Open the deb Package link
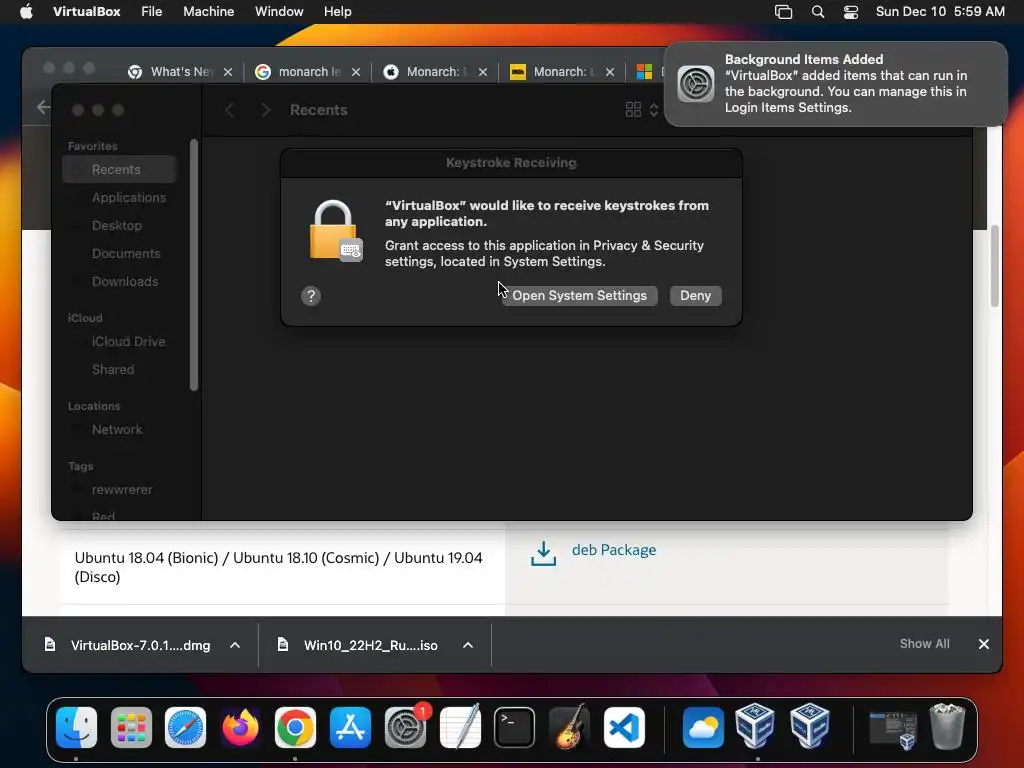The image size is (1024, 768). tap(614, 550)
